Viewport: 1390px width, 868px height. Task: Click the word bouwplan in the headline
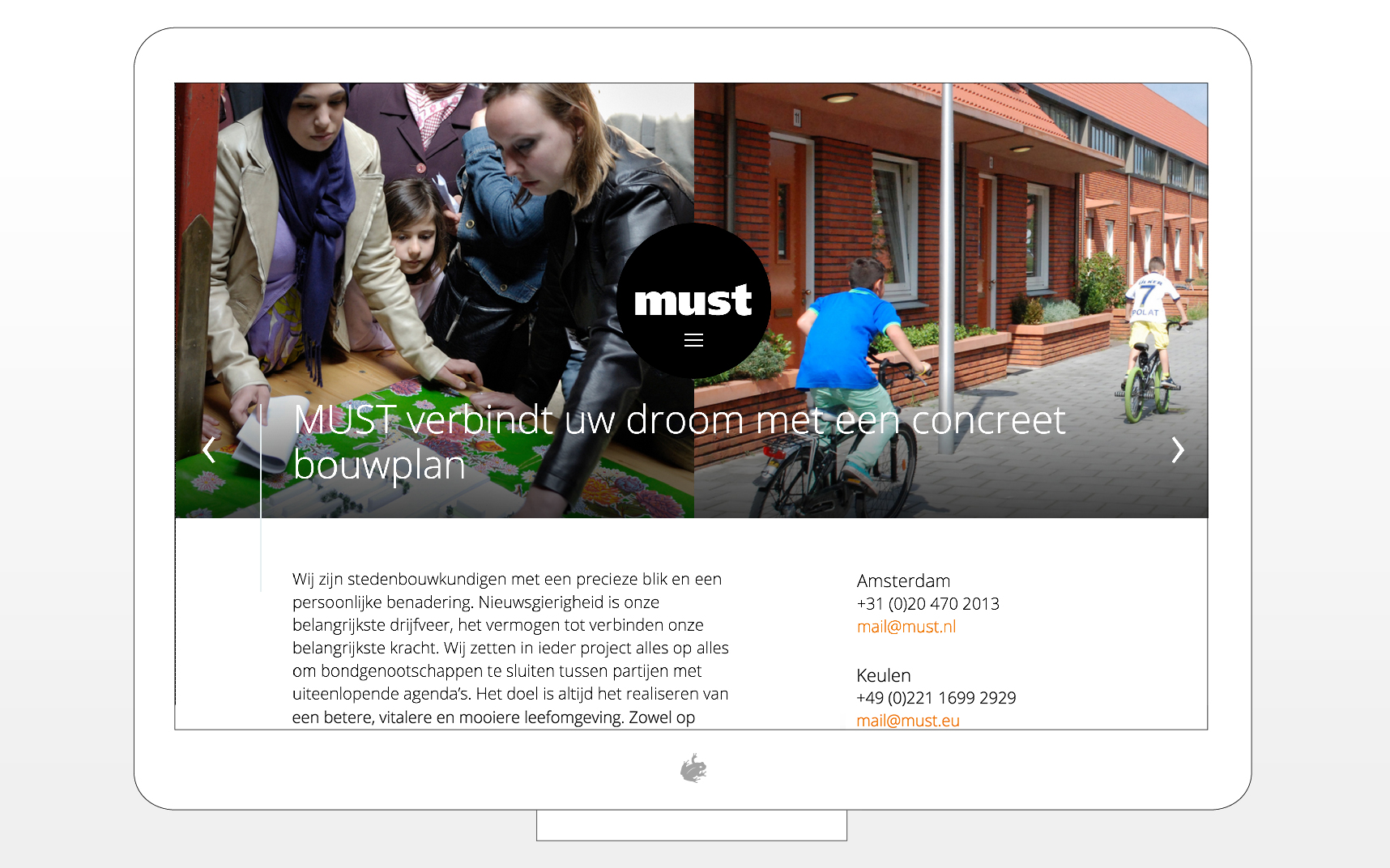click(379, 466)
